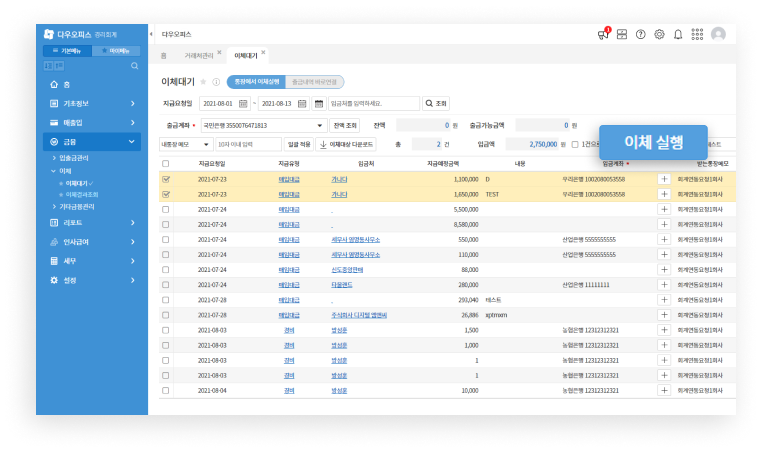The height and width of the screenshot is (452, 761).
Task: Click plus icon in first 가나다 row
Action: point(664,179)
